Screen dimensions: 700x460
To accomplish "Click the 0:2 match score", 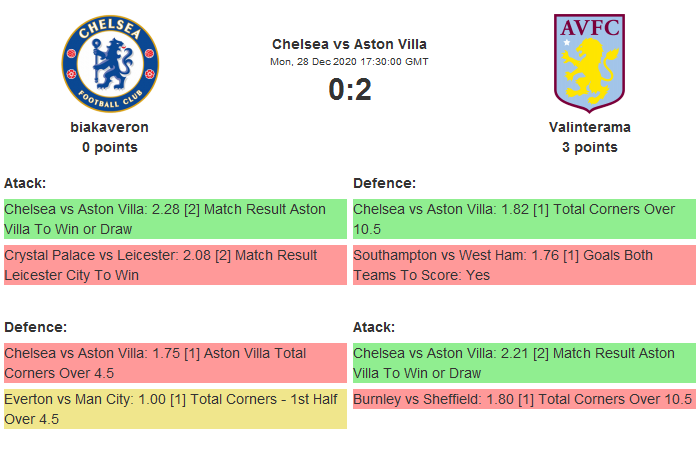I will pos(349,90).
